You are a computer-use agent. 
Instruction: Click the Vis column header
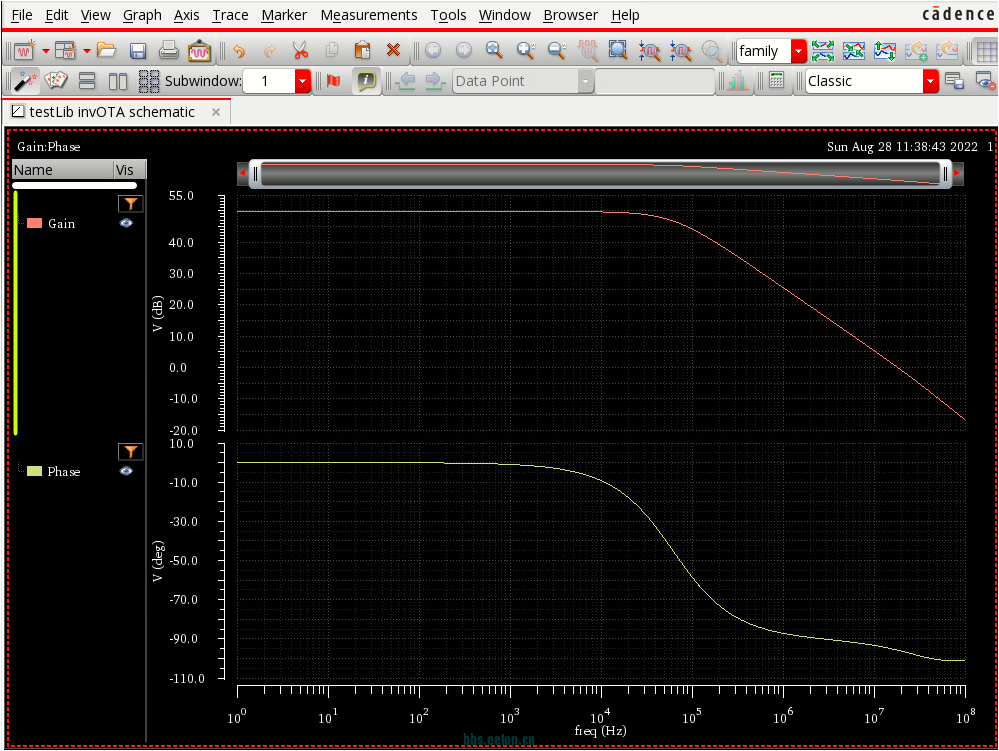click(129, 169)
